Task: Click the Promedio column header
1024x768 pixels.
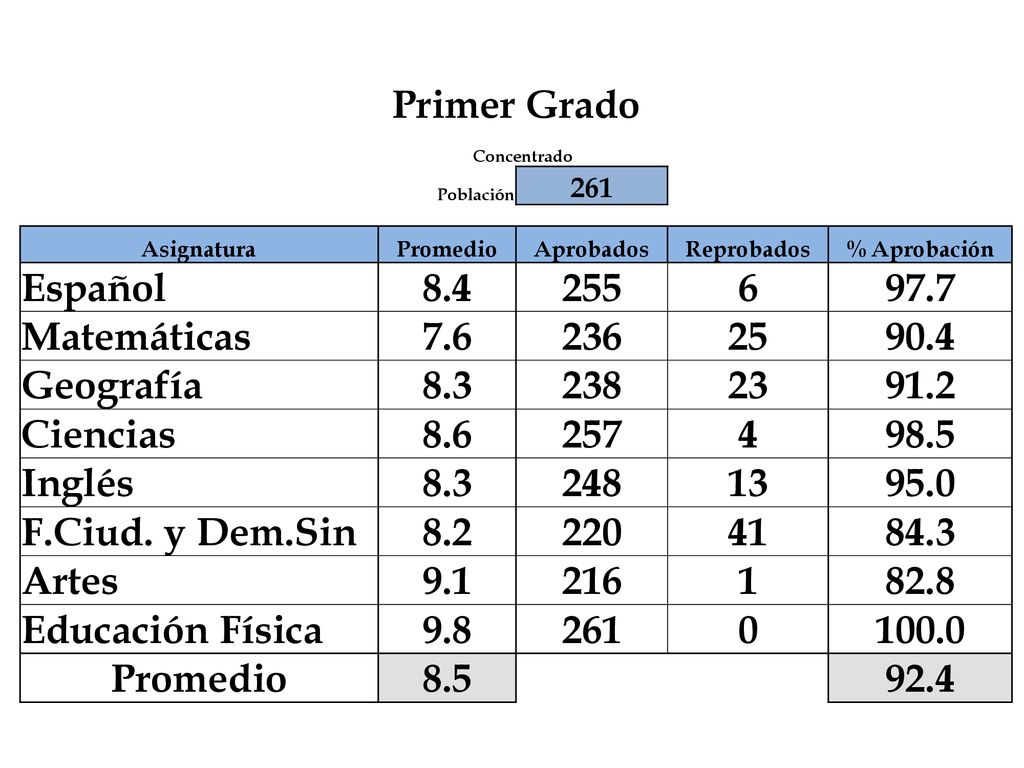Action: click(x=447, y=246)
